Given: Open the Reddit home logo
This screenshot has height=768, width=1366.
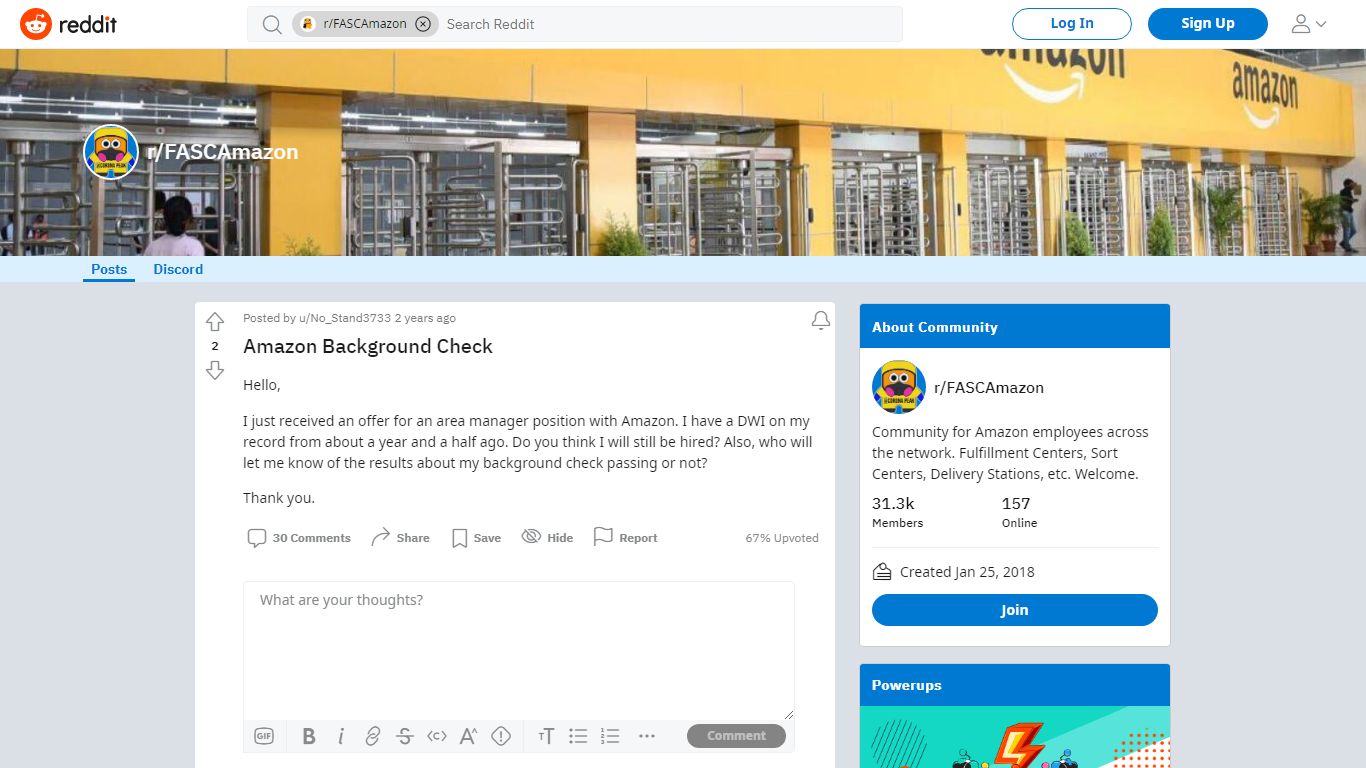Looking at the screenshot, I should point(68,24).
